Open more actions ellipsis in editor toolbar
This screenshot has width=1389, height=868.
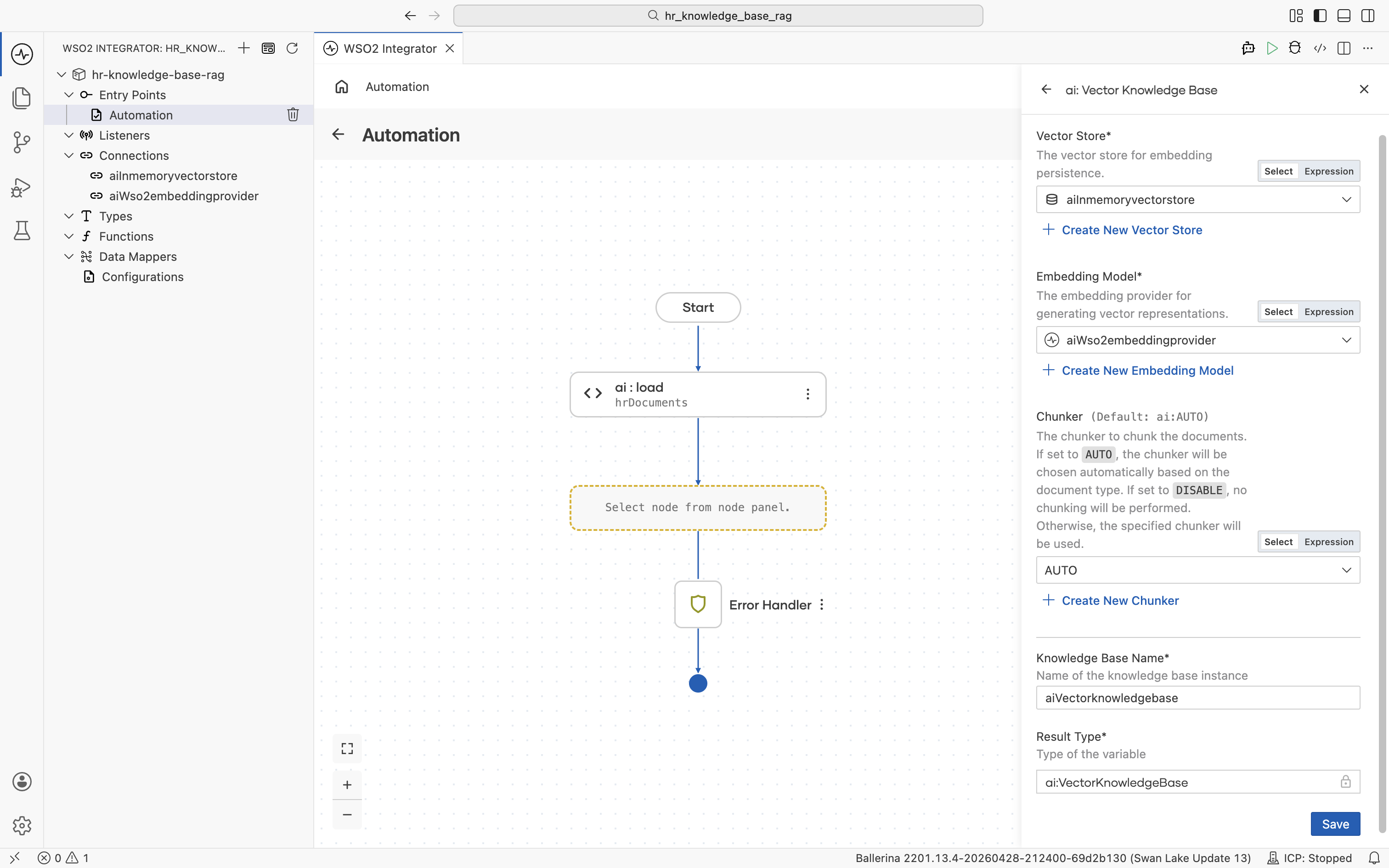point(1368,48)
